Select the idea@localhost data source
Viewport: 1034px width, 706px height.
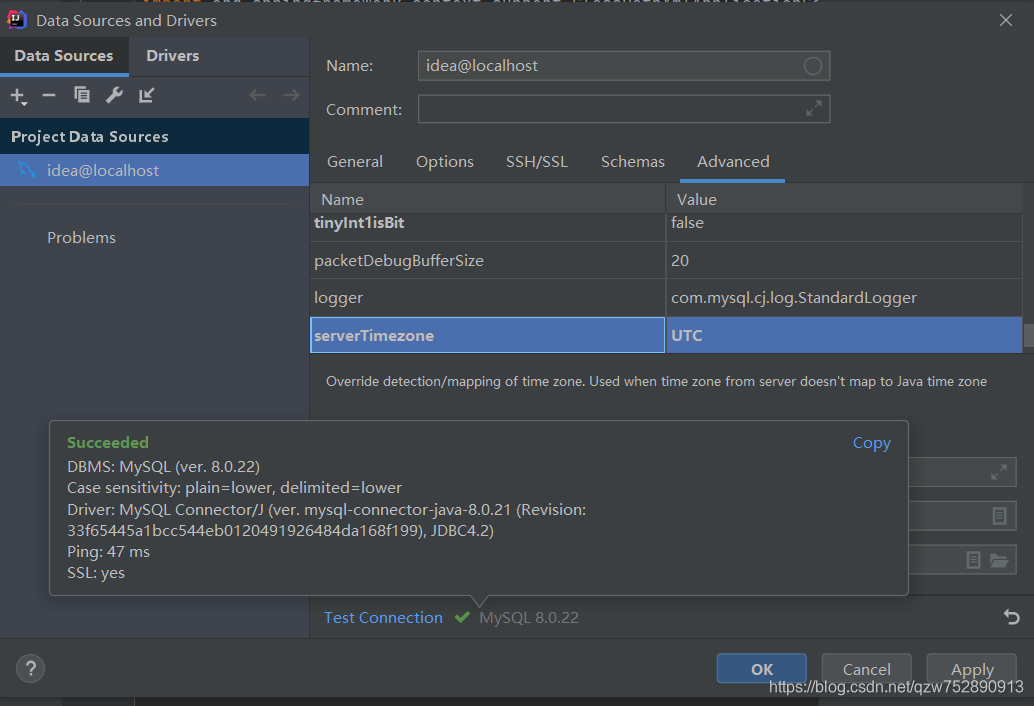154,170
